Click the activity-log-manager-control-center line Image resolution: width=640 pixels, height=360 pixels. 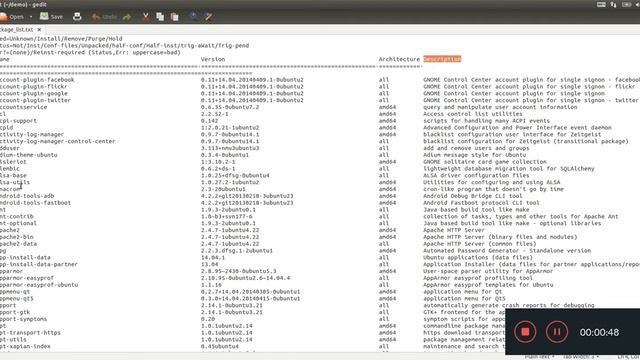click(58, 141)
